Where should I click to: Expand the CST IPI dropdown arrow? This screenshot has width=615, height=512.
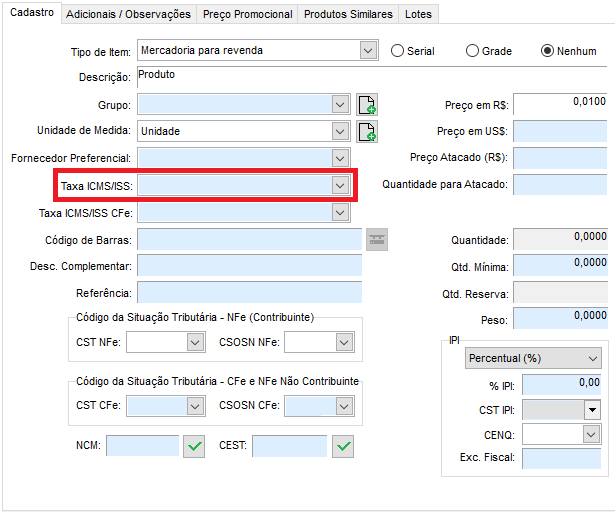click(x=592, y=409)
